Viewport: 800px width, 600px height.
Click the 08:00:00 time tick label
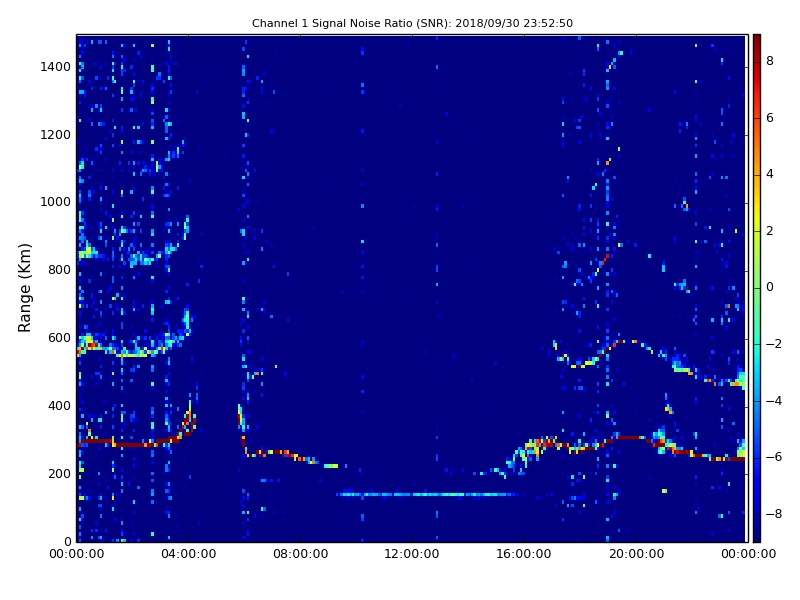pyautogui.click(x=301, y=554)
